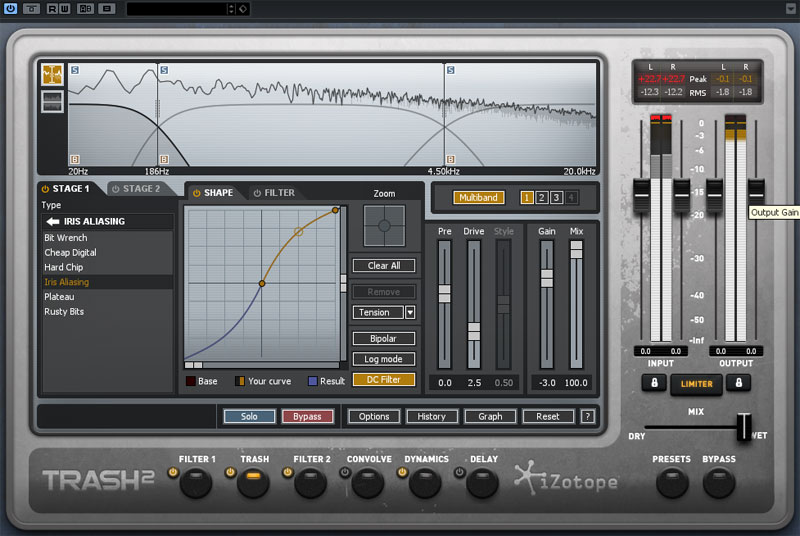Click the band Mix slider handle
The height and width of the screenshot is (536, 800).
click(x=577, y=249)
